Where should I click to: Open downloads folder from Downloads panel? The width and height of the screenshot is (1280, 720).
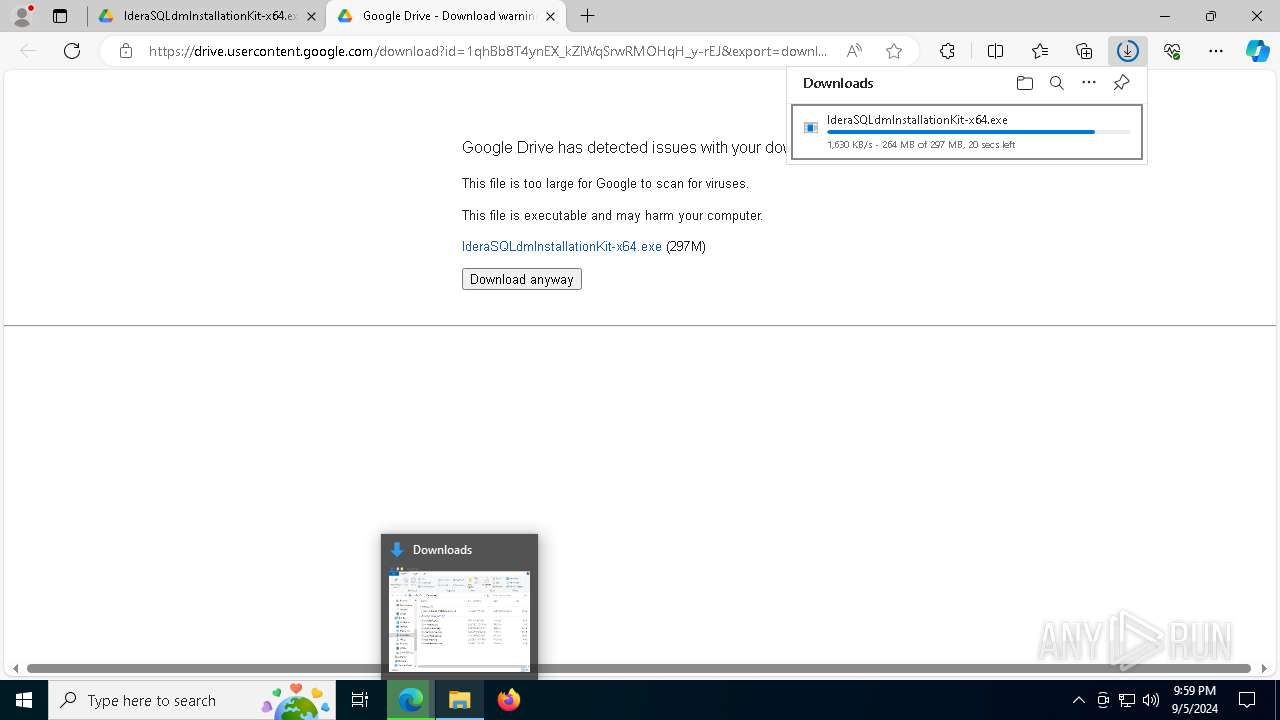coord(1024,83)
